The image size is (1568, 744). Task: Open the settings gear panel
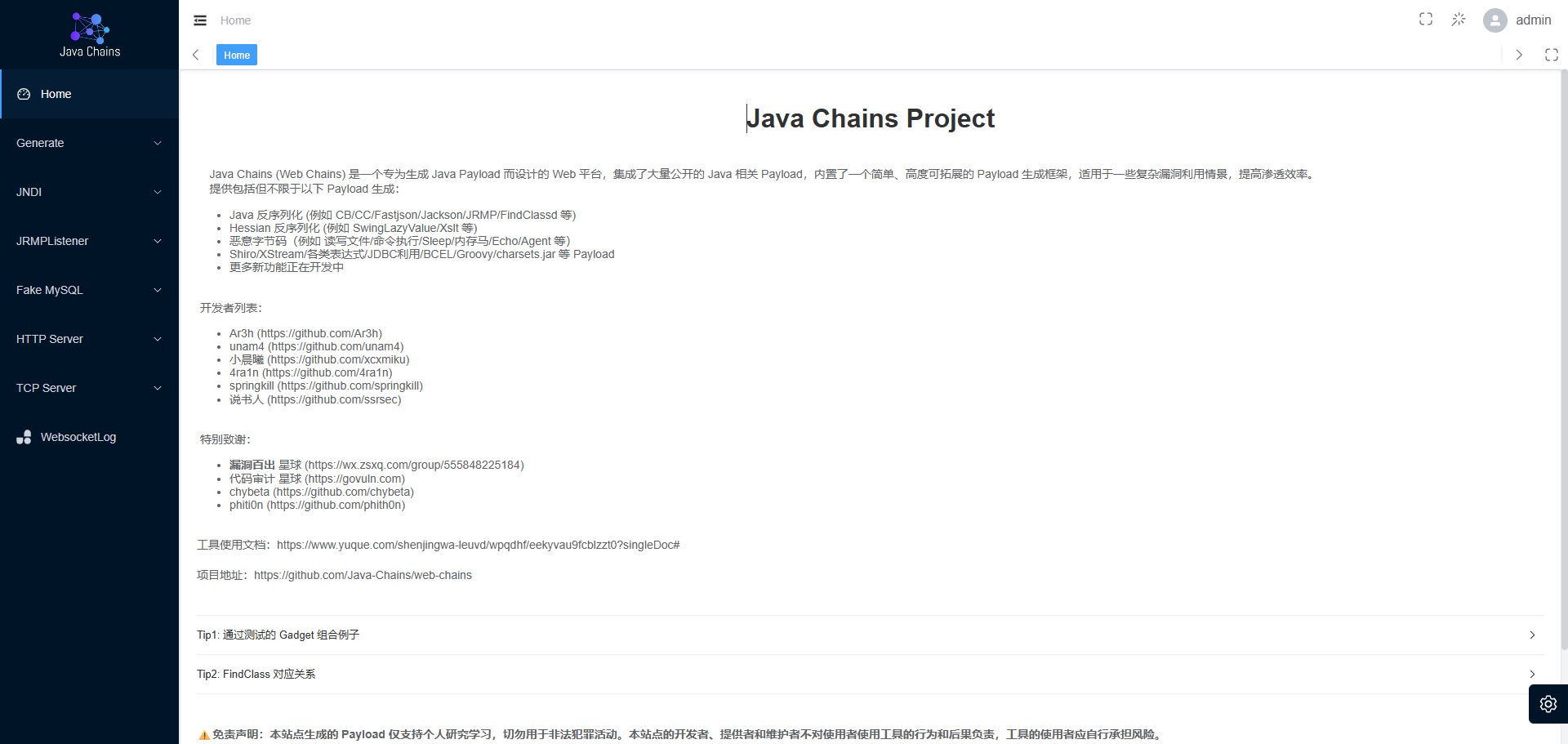[1548, 704]
